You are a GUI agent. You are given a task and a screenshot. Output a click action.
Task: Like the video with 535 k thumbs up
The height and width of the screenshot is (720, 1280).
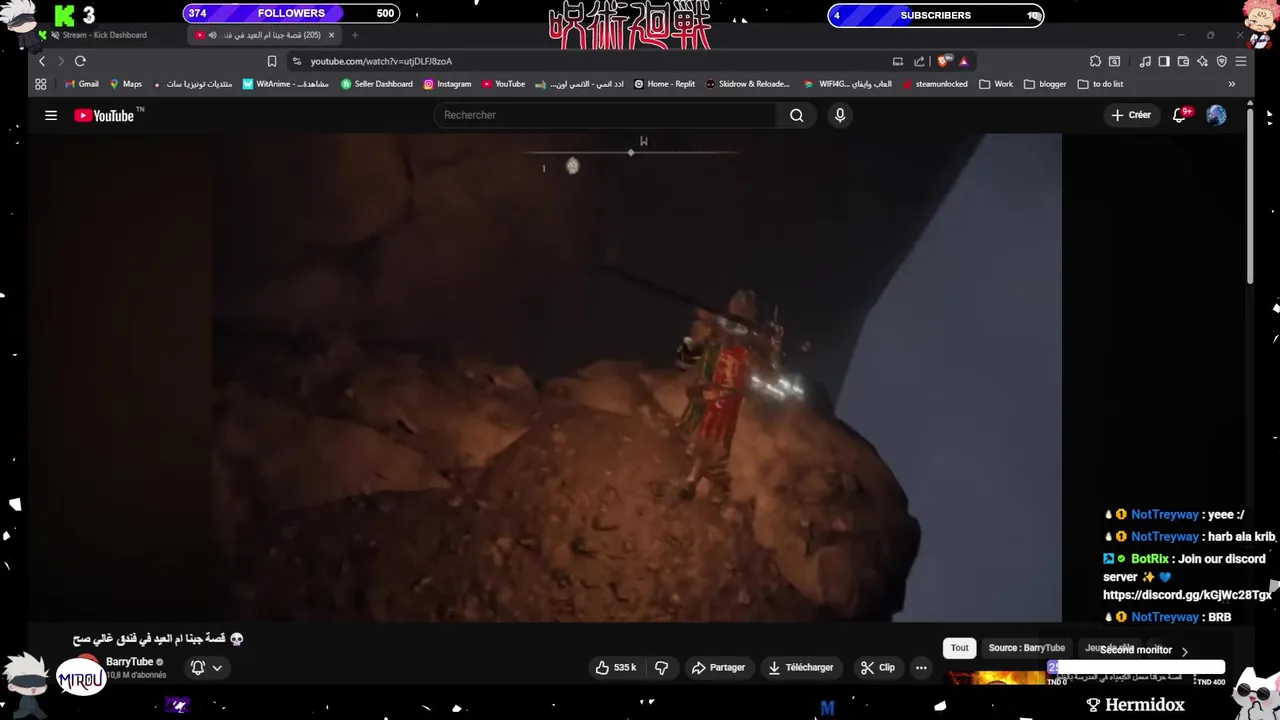(x=616, y=667)
